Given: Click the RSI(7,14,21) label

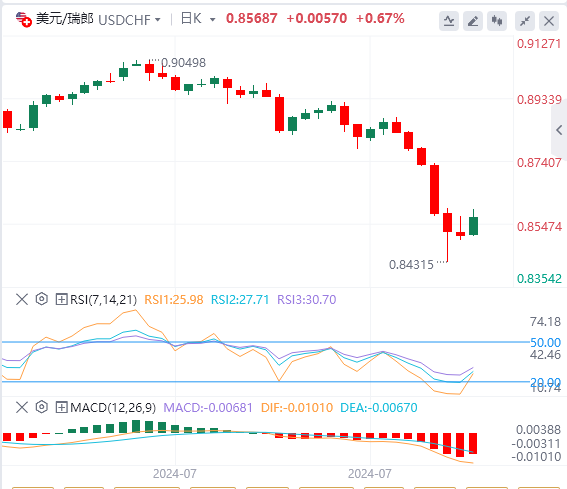Looking at the screenshot, I should tap(103, 300).
